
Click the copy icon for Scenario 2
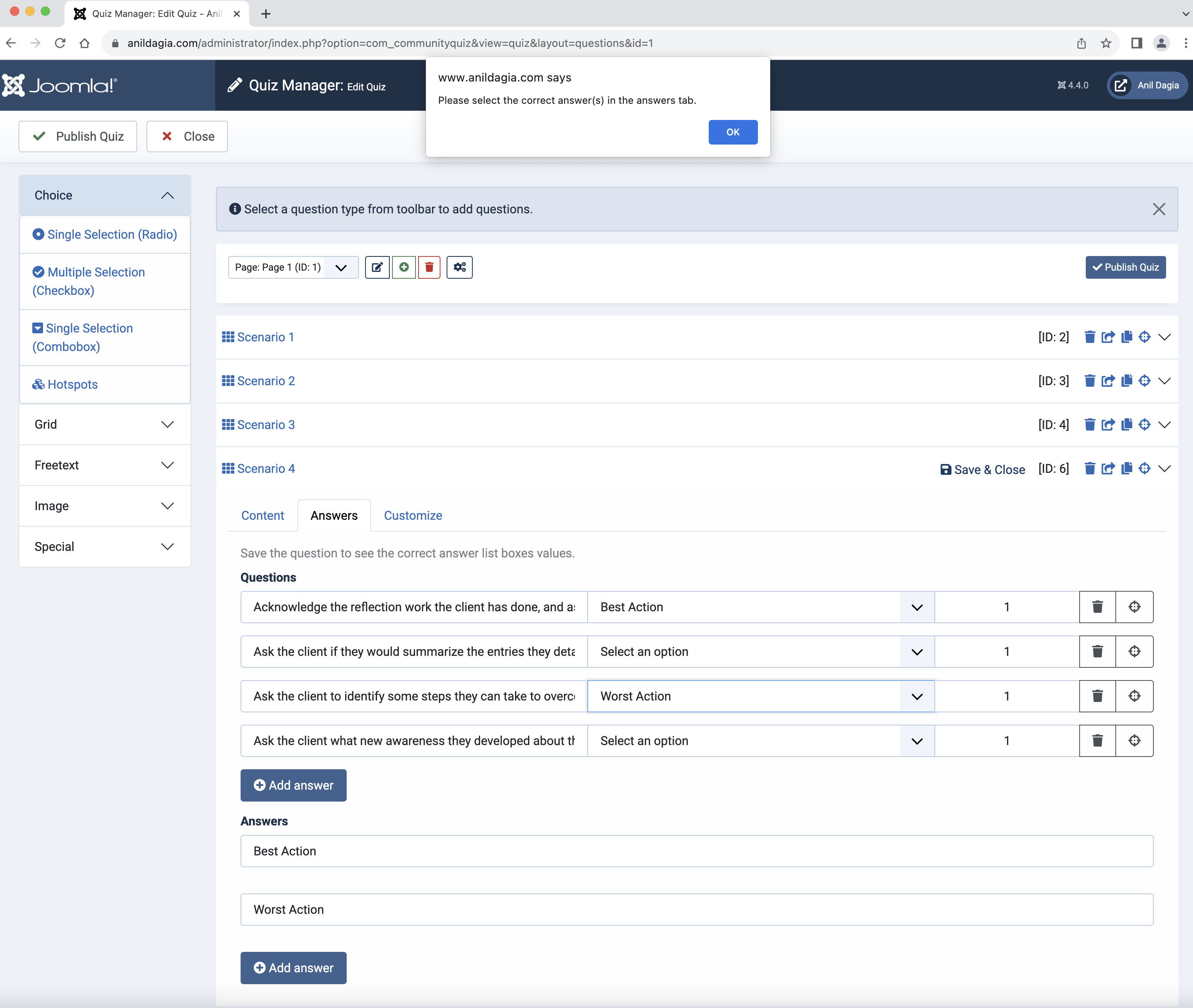pos(1126,381)
